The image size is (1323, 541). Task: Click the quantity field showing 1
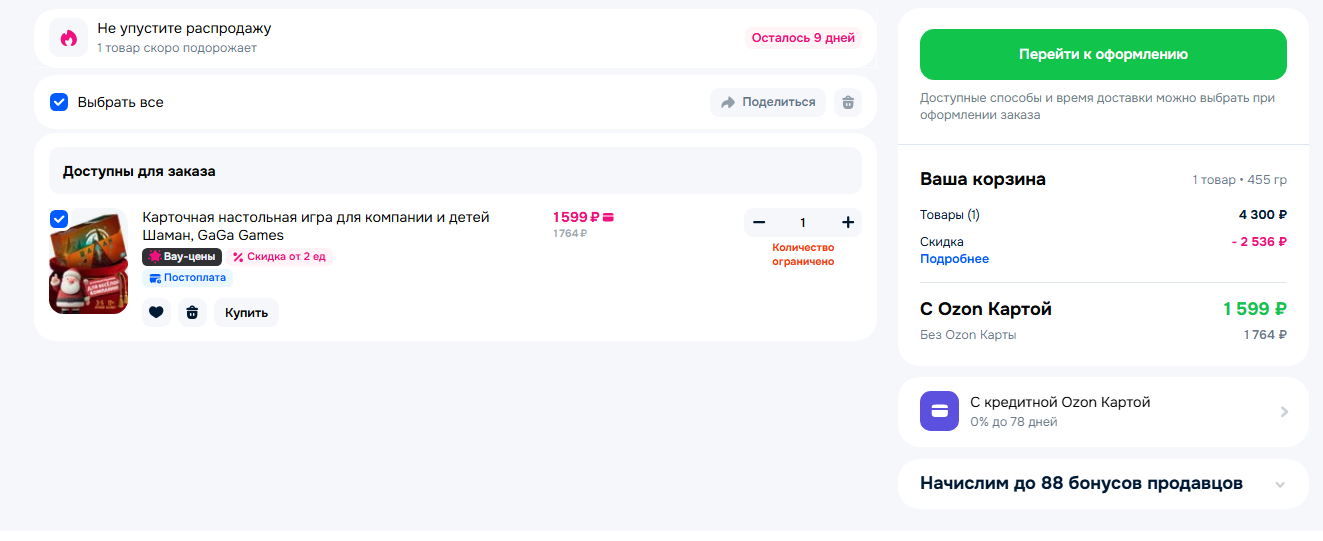tap(803, 222)
